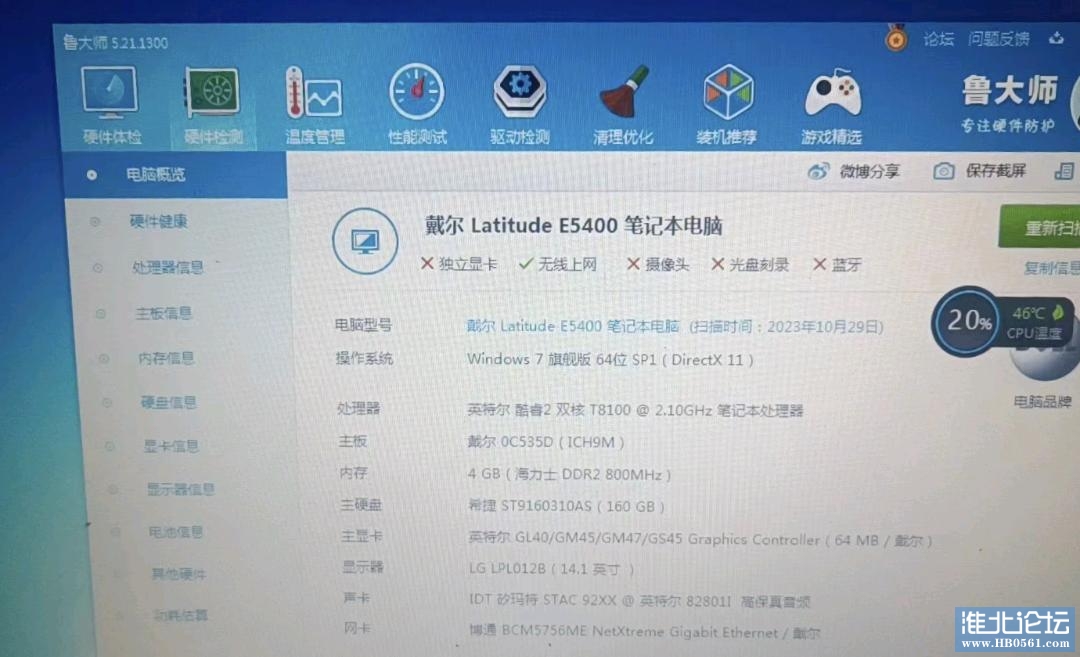Image resolution: width=1080 pixels, height=657 pixels.
Task: Open 温度管理 temperature management icon
Action: (314, 96)
